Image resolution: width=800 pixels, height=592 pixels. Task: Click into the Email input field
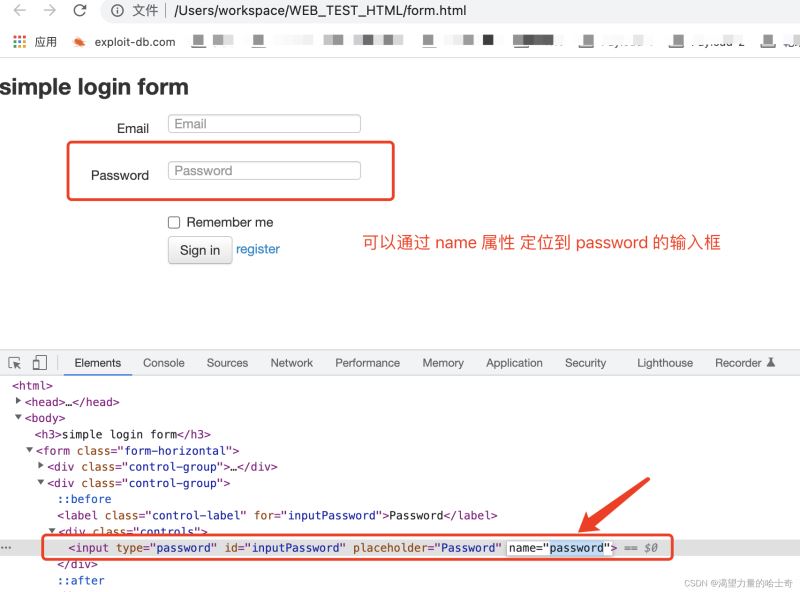pyautogui.click(x=264, y=124)
